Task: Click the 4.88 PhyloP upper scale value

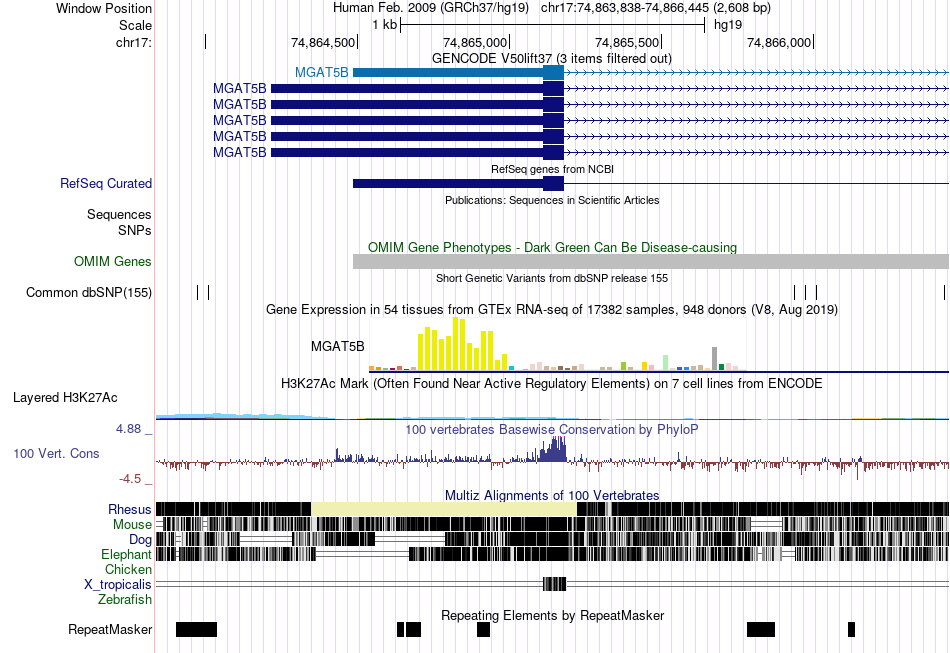Action: [128, 429]
